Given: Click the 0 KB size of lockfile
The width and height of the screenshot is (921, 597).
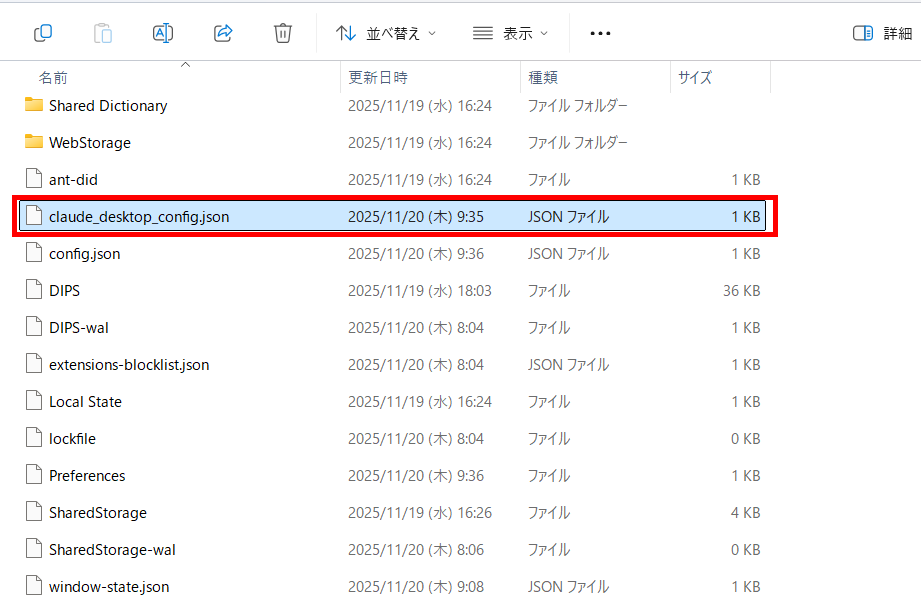Looking at the screenshot, I should 745,439.
